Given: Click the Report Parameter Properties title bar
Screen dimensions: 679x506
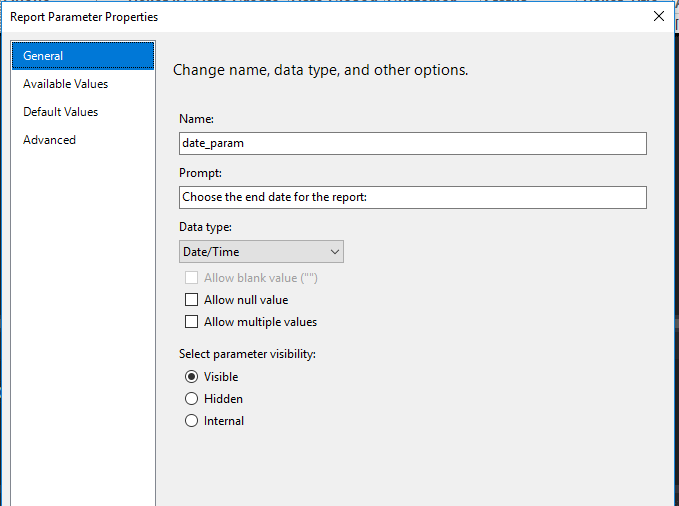Looking at the screenshot, I should (x=300, y=16).
